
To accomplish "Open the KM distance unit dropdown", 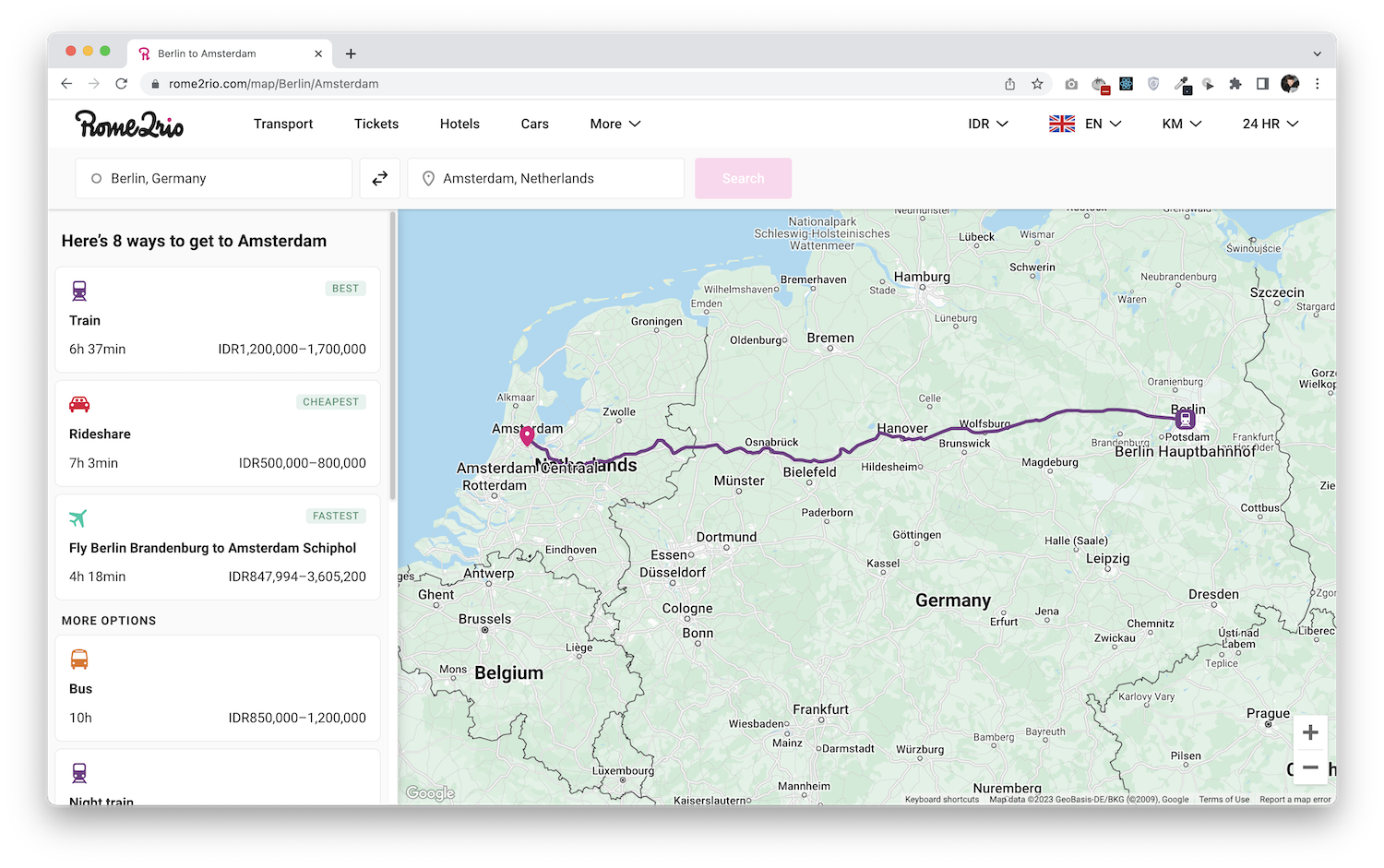I will click(1182, 124).
